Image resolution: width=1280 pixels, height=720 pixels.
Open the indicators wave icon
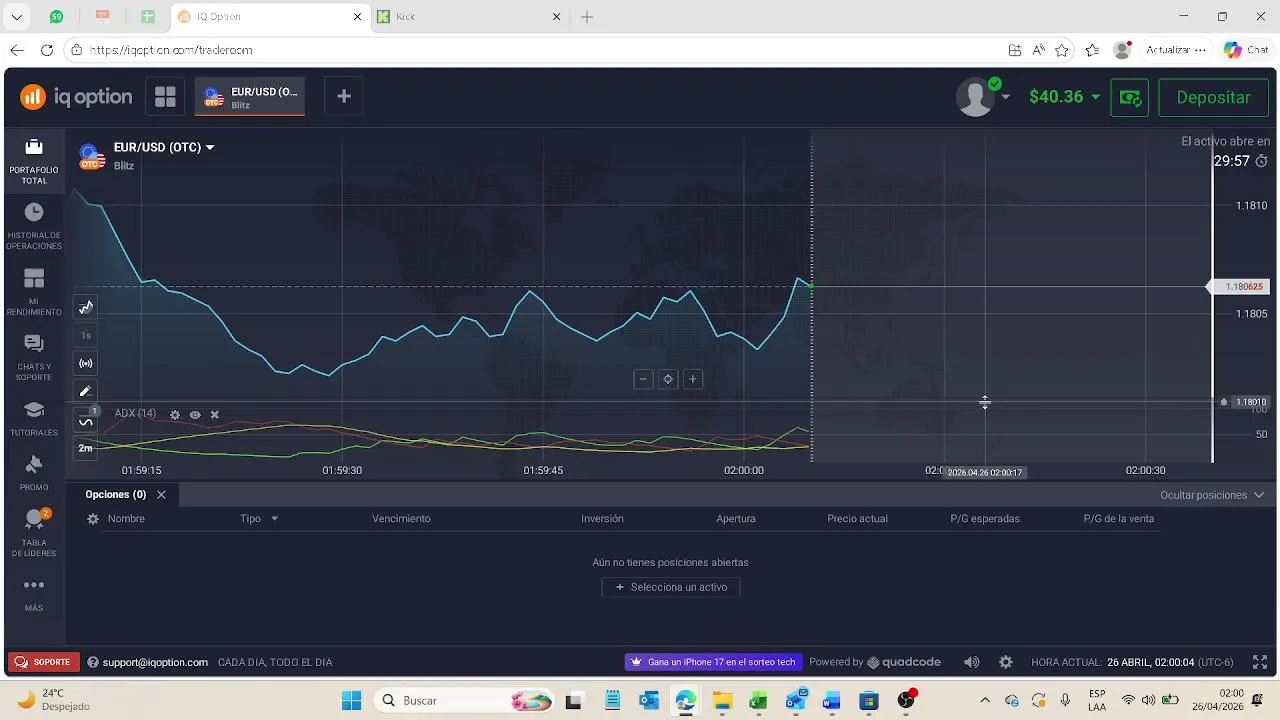(86, 421)
